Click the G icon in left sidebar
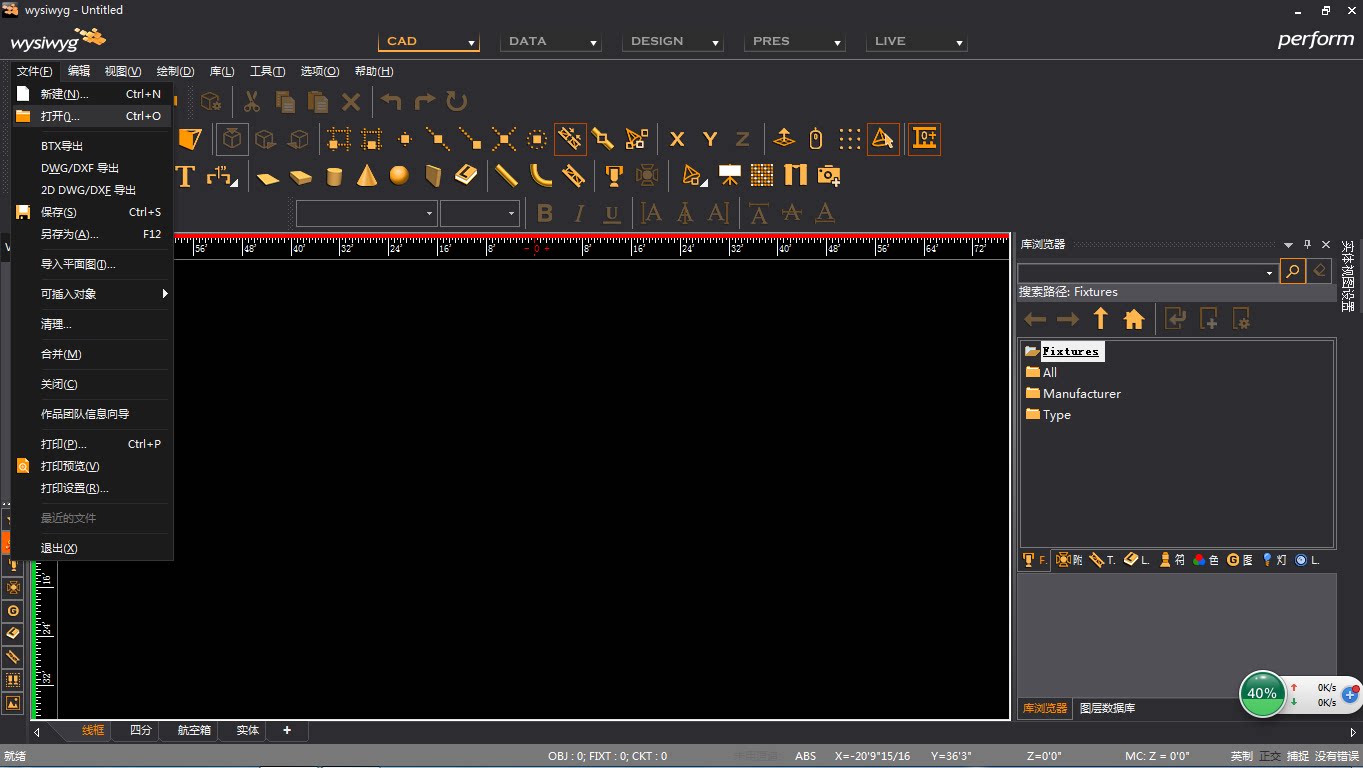The height and width of the screenshot is (768, 1363). [x=13, y=610]
